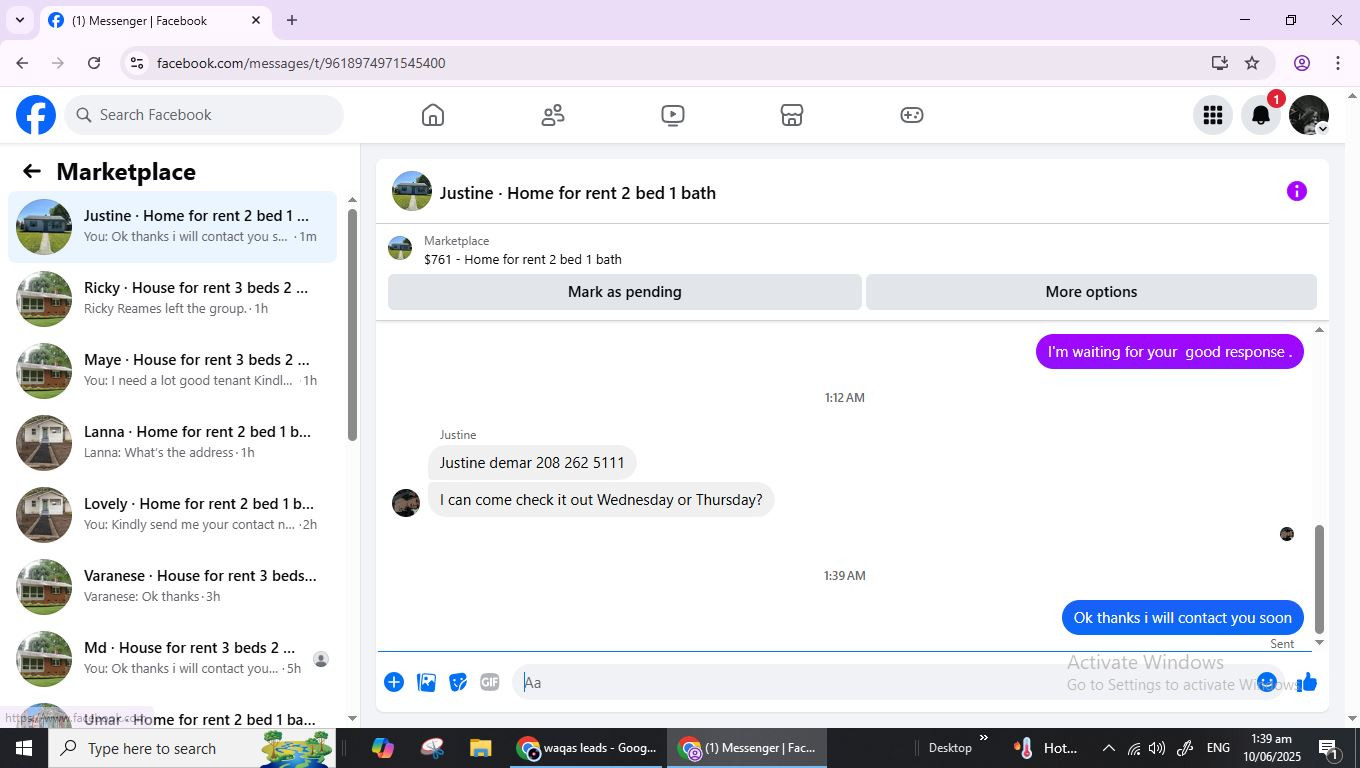Go to the Home feed icon
This screenshot has width=1360, height=768.
(433, 115)
